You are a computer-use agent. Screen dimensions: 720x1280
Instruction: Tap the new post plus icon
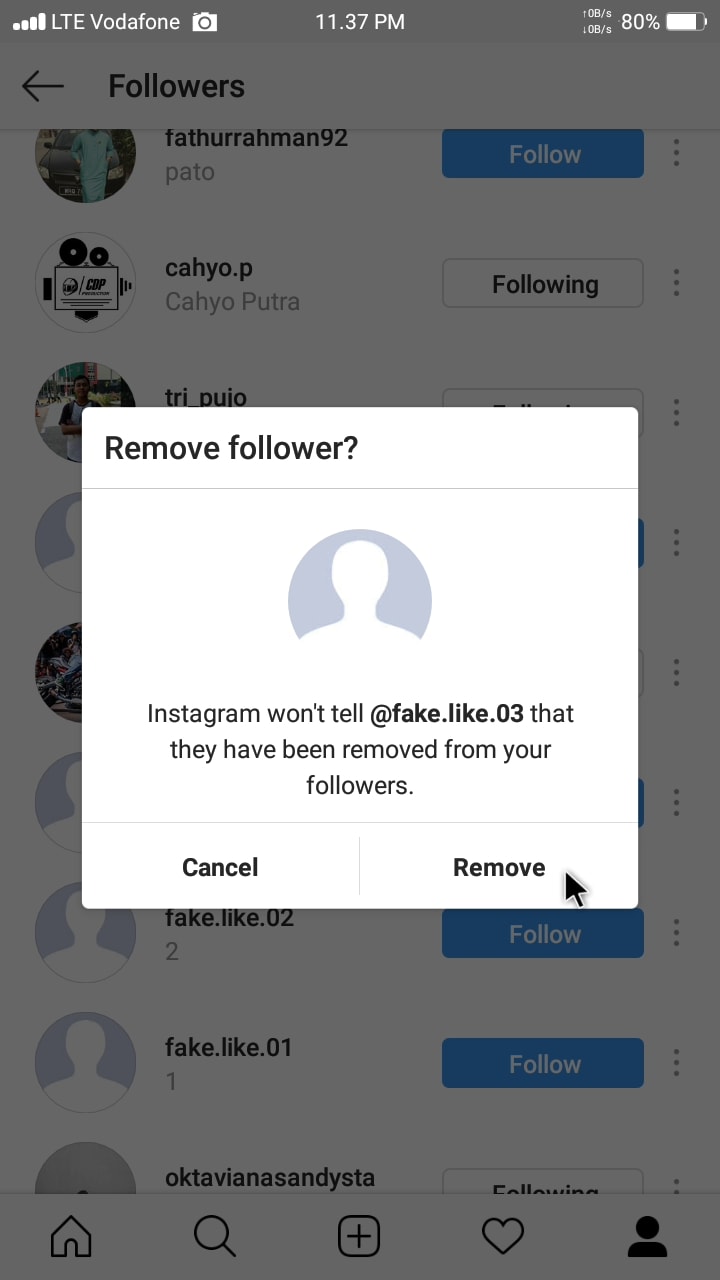(359, 1236)
